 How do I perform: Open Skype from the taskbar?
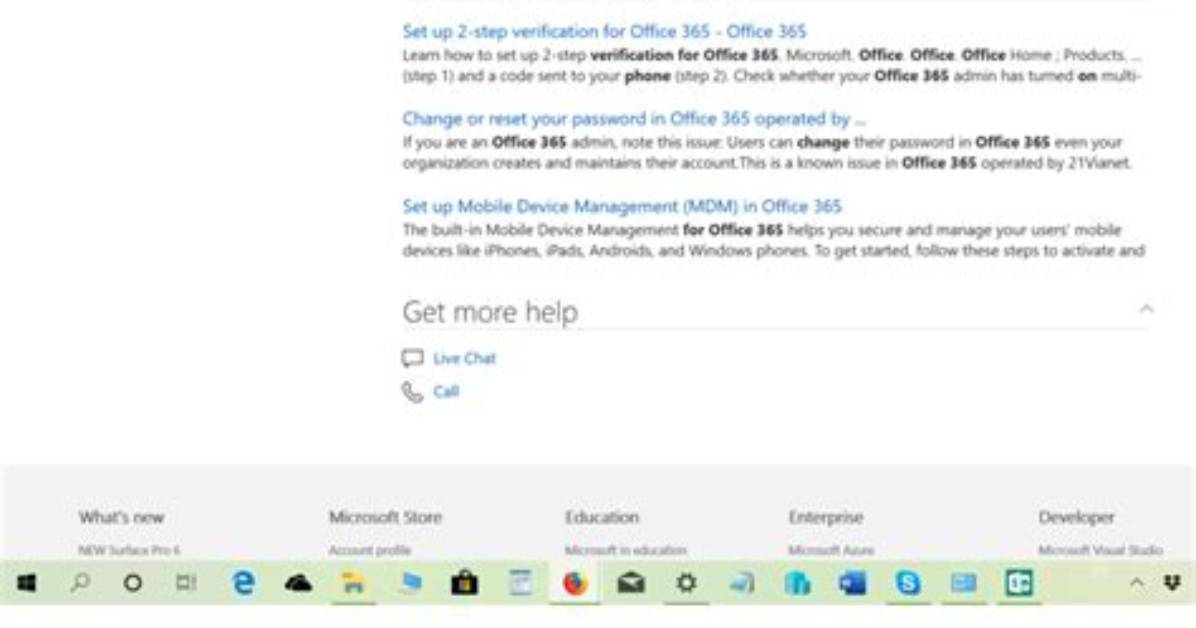point(908,584)
